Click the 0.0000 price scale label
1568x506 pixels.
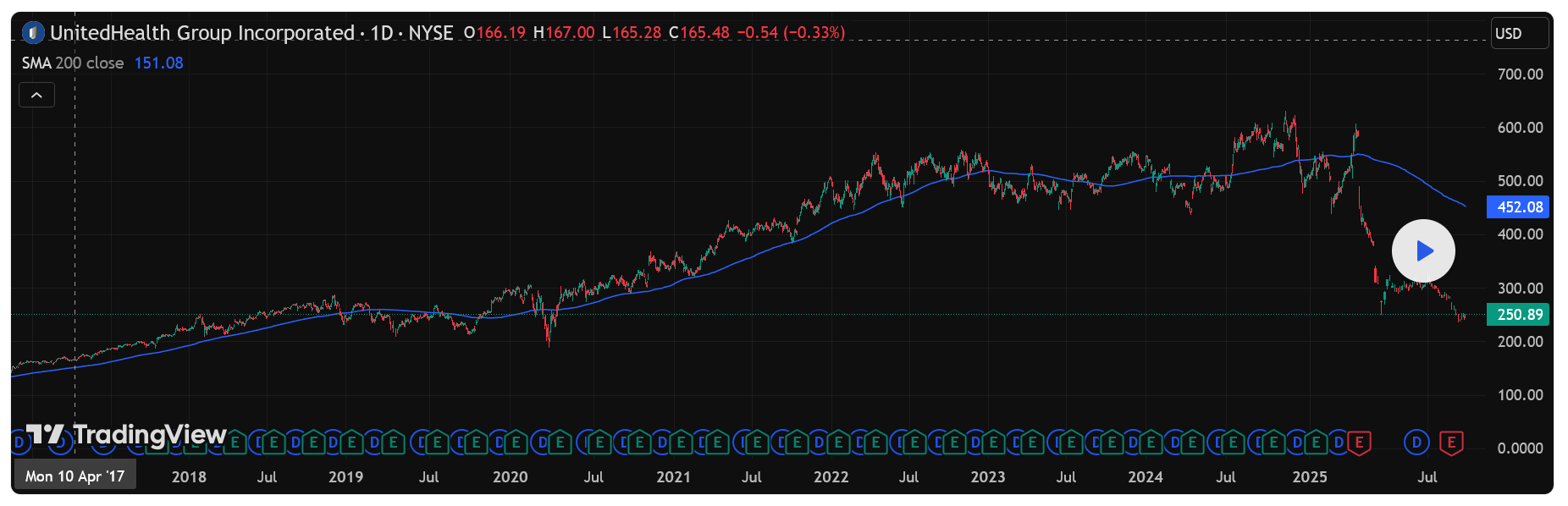click(x=1520, y=448)
